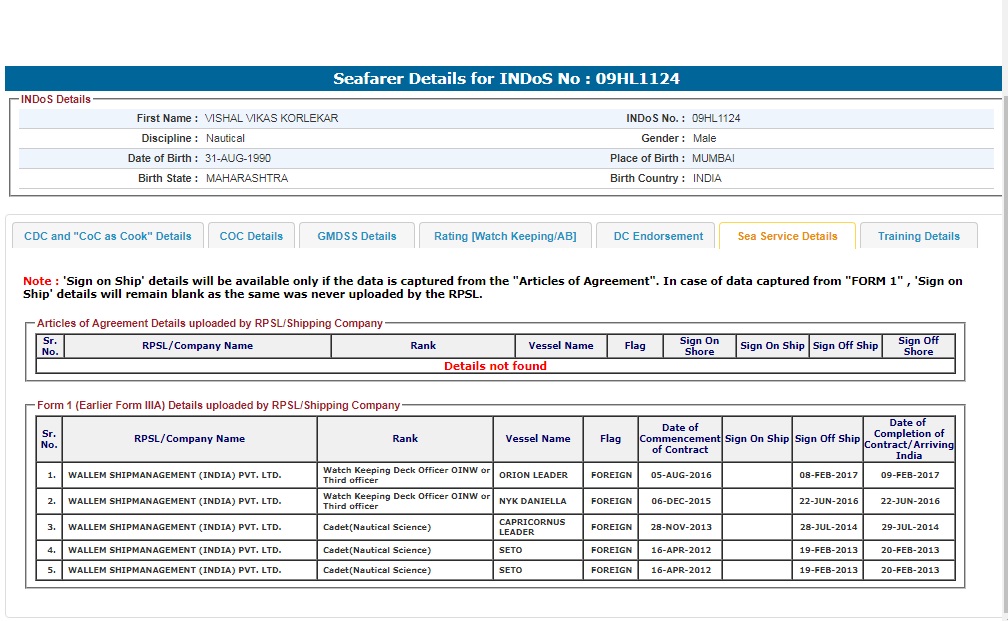This screenshot has width=1008, height=621.
Task: Click the birth state value MAHARASHTRA
Action: [246, 178]
